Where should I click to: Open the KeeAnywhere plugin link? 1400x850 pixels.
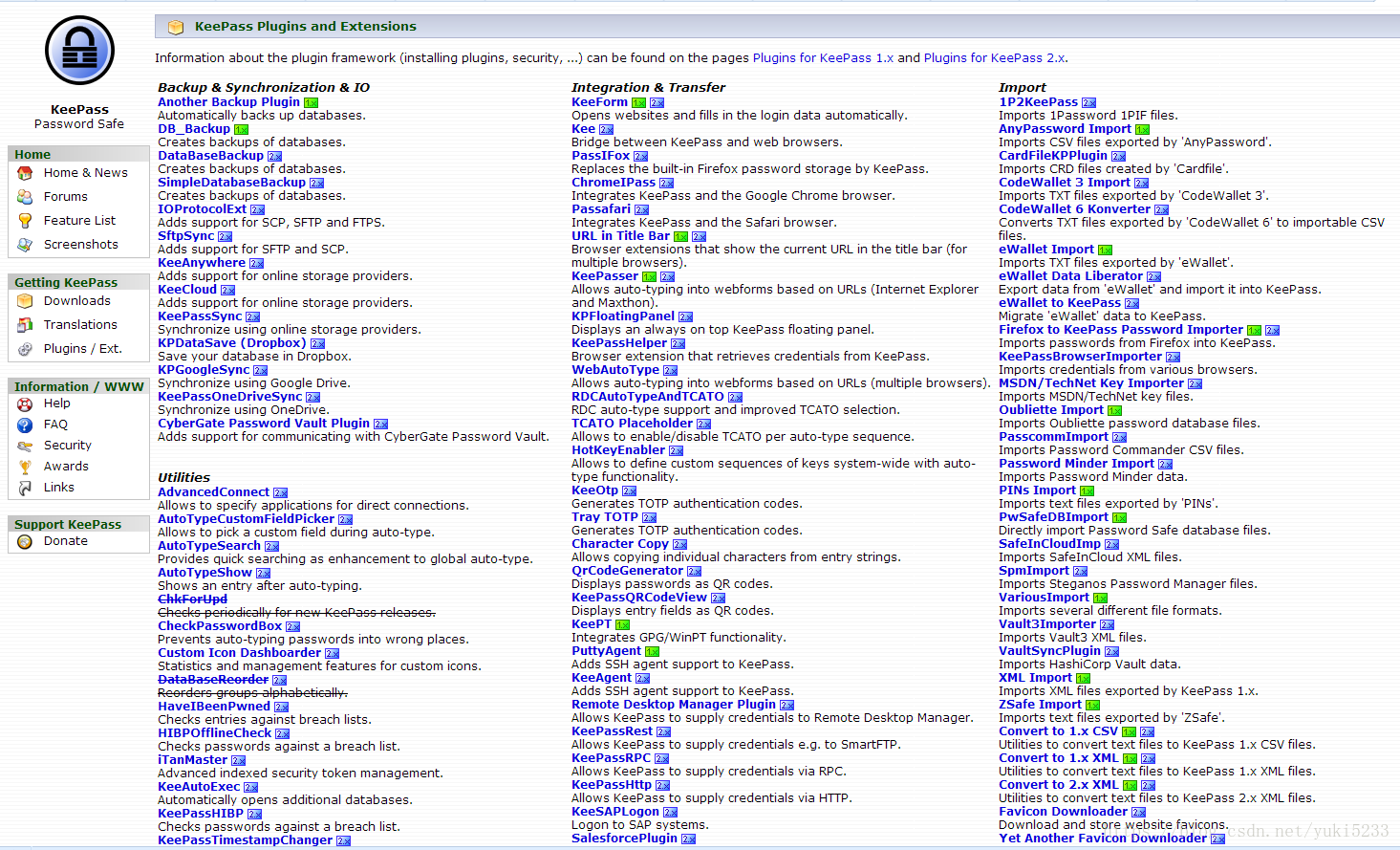click(x=202, y=263)
